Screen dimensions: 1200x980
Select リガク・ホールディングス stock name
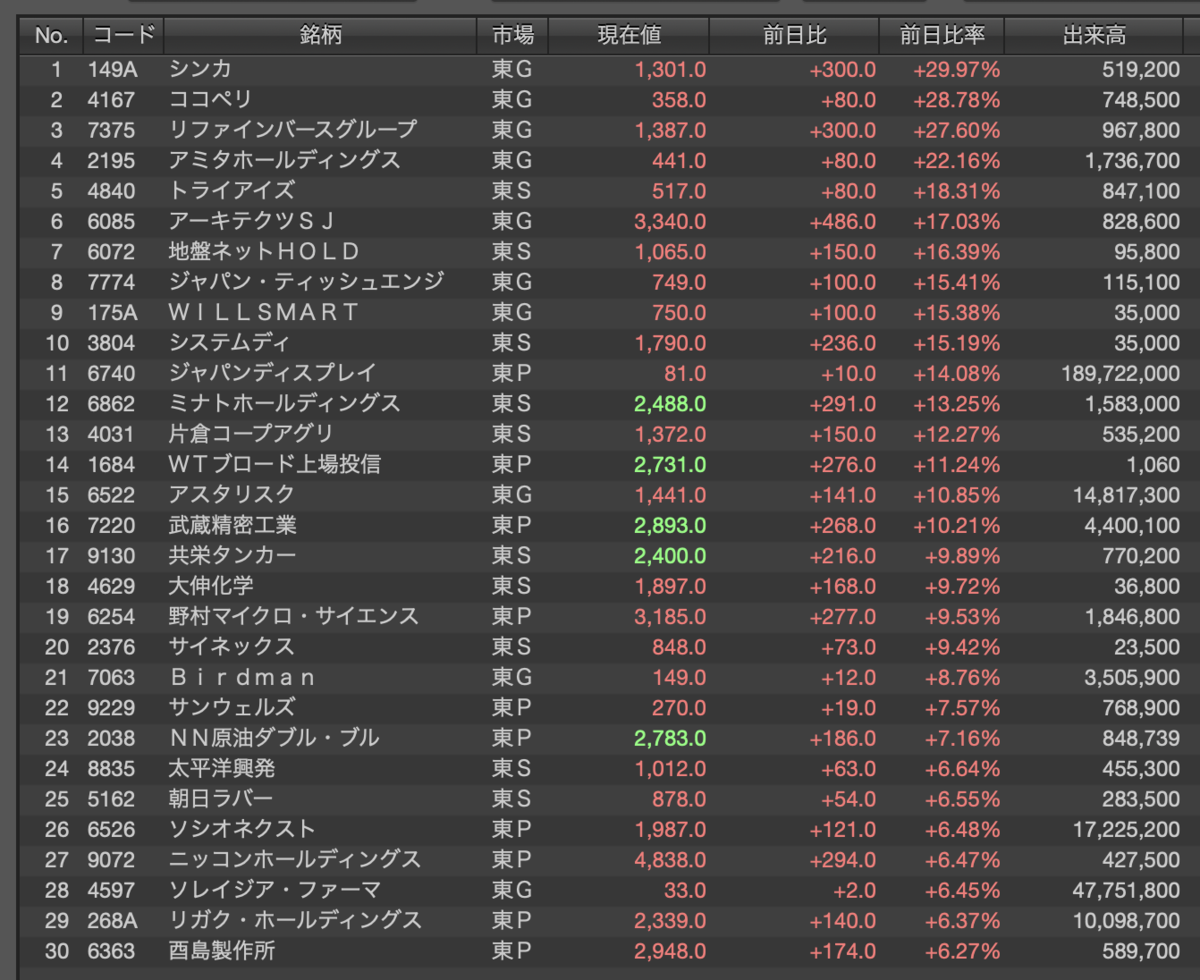(296, 920)
